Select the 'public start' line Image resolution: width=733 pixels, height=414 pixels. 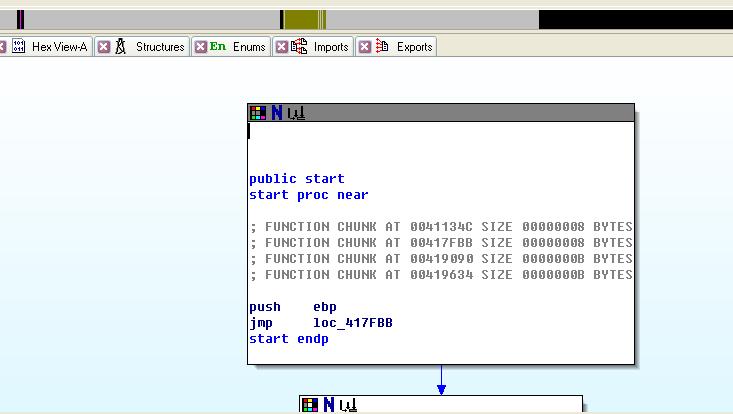coord(297,179)
